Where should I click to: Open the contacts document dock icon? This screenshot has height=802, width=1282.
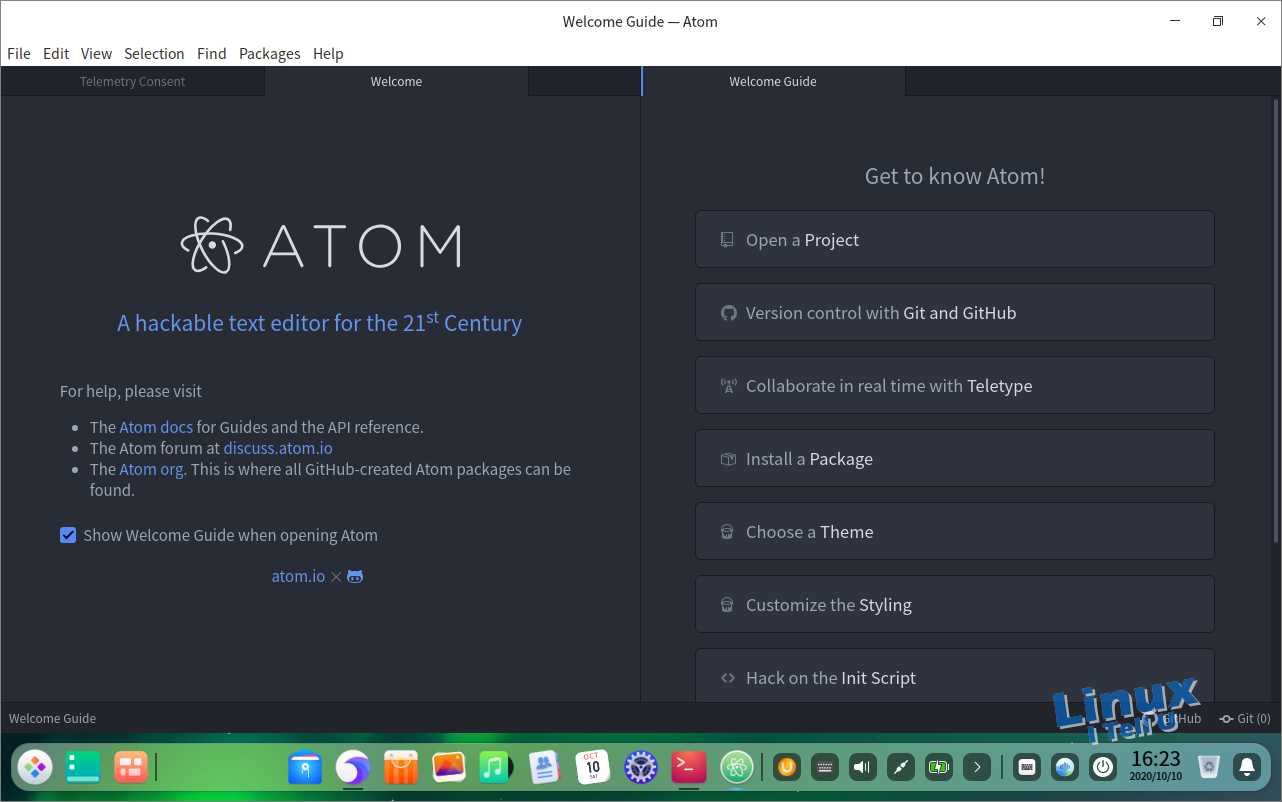coord(544,767)
